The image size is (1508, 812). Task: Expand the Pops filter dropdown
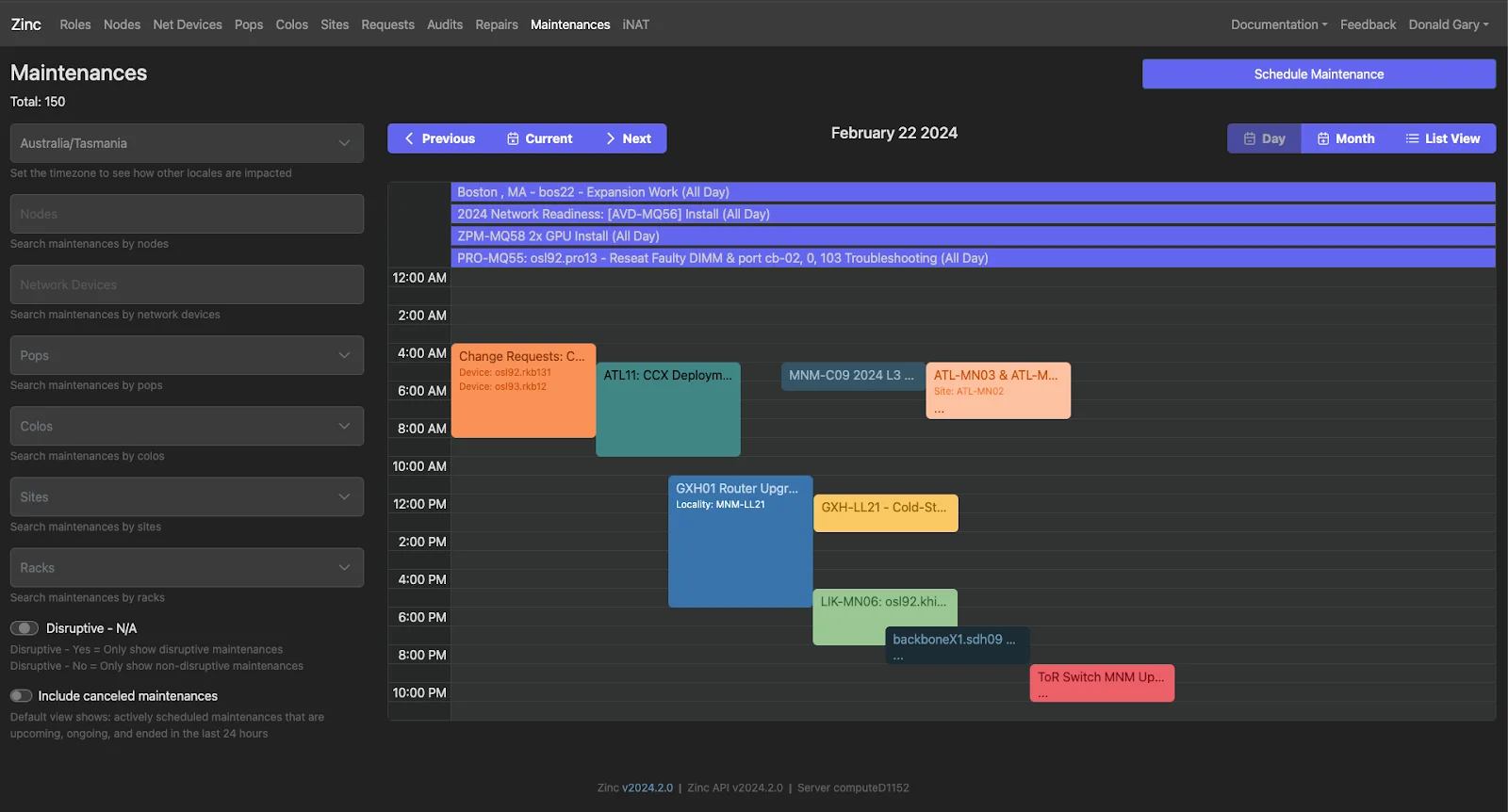click(187, 355)
